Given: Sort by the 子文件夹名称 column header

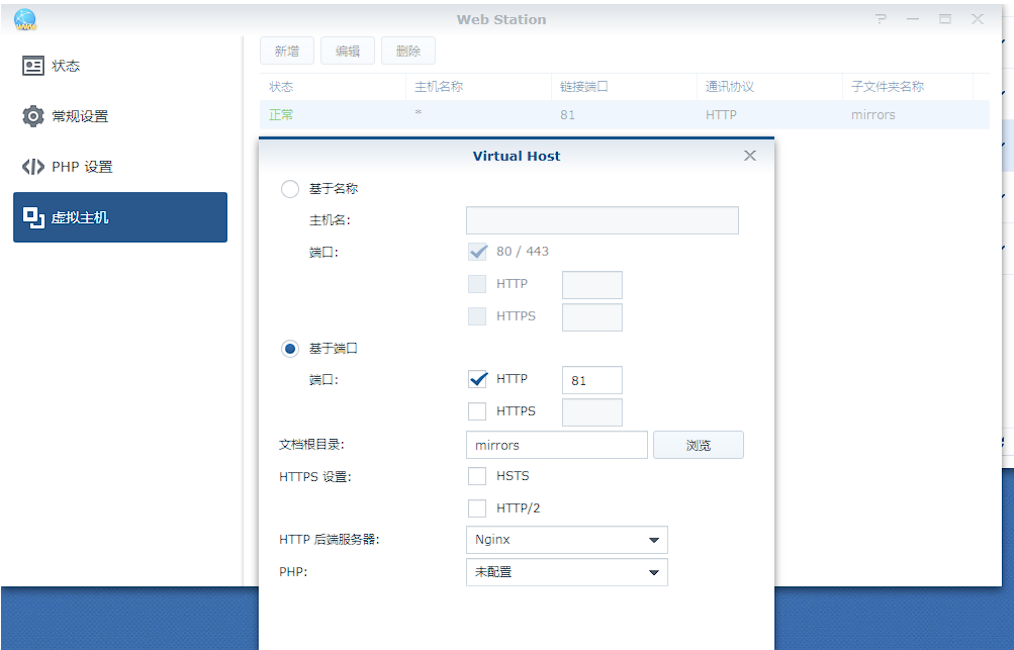Looking at the screenshot, I should 908,87.
